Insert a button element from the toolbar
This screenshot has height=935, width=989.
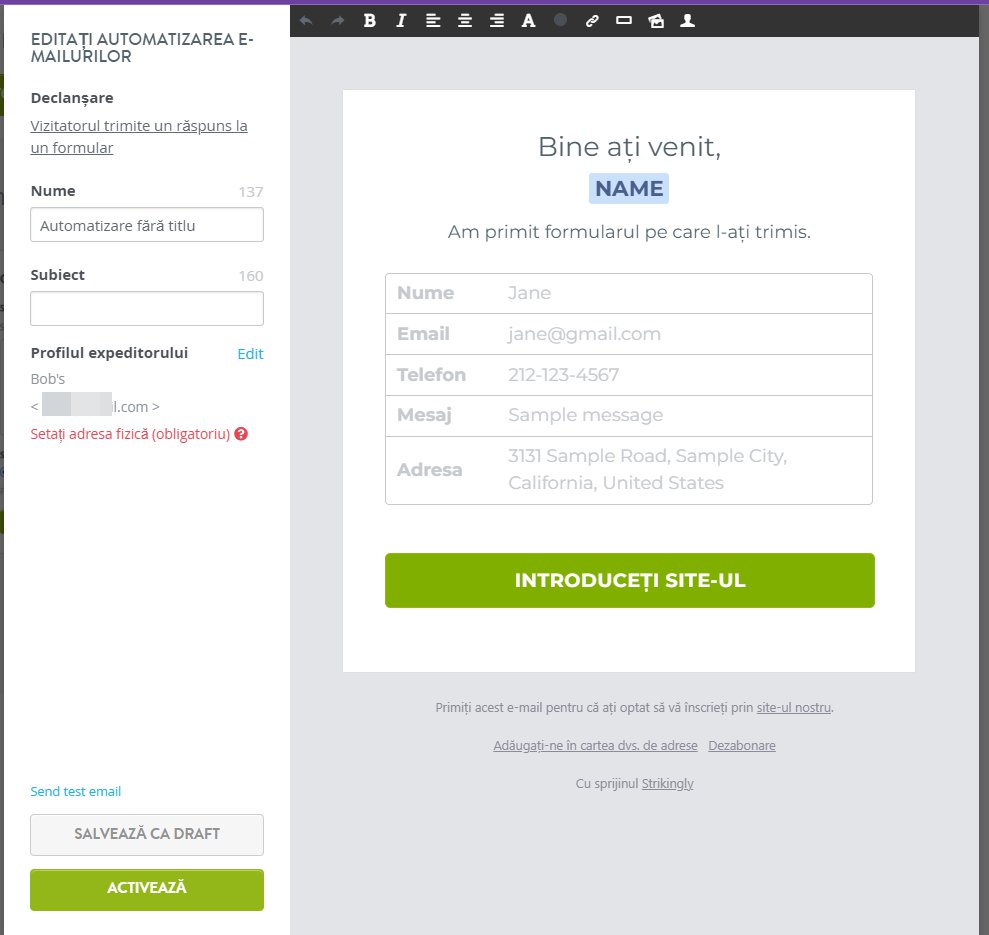624,20
